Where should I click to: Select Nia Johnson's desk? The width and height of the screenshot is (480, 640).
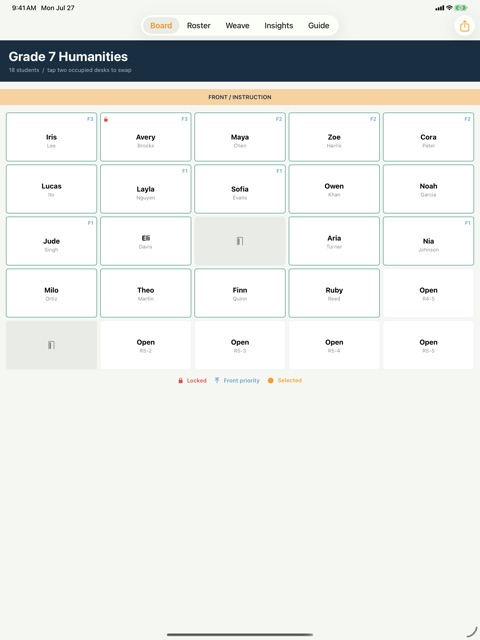[x=428, y=241]
